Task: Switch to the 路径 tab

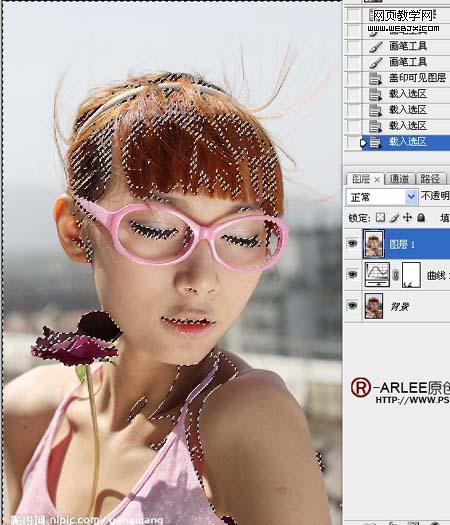Action: (430, 179)
